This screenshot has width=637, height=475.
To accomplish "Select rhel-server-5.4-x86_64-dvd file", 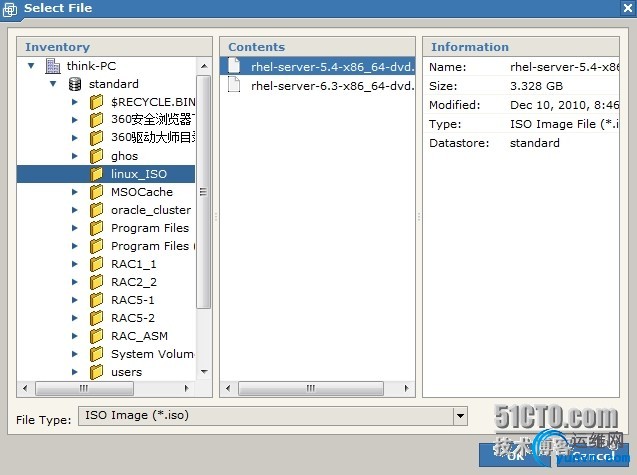I will click(x=317, y=66).
